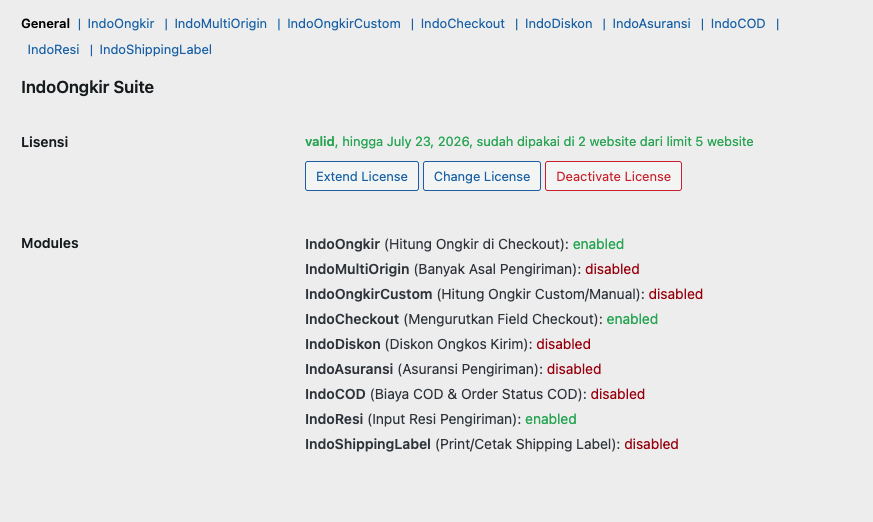Click the Extend License button
The height and width of the screenshot is (522, 873).
(362, 176)
